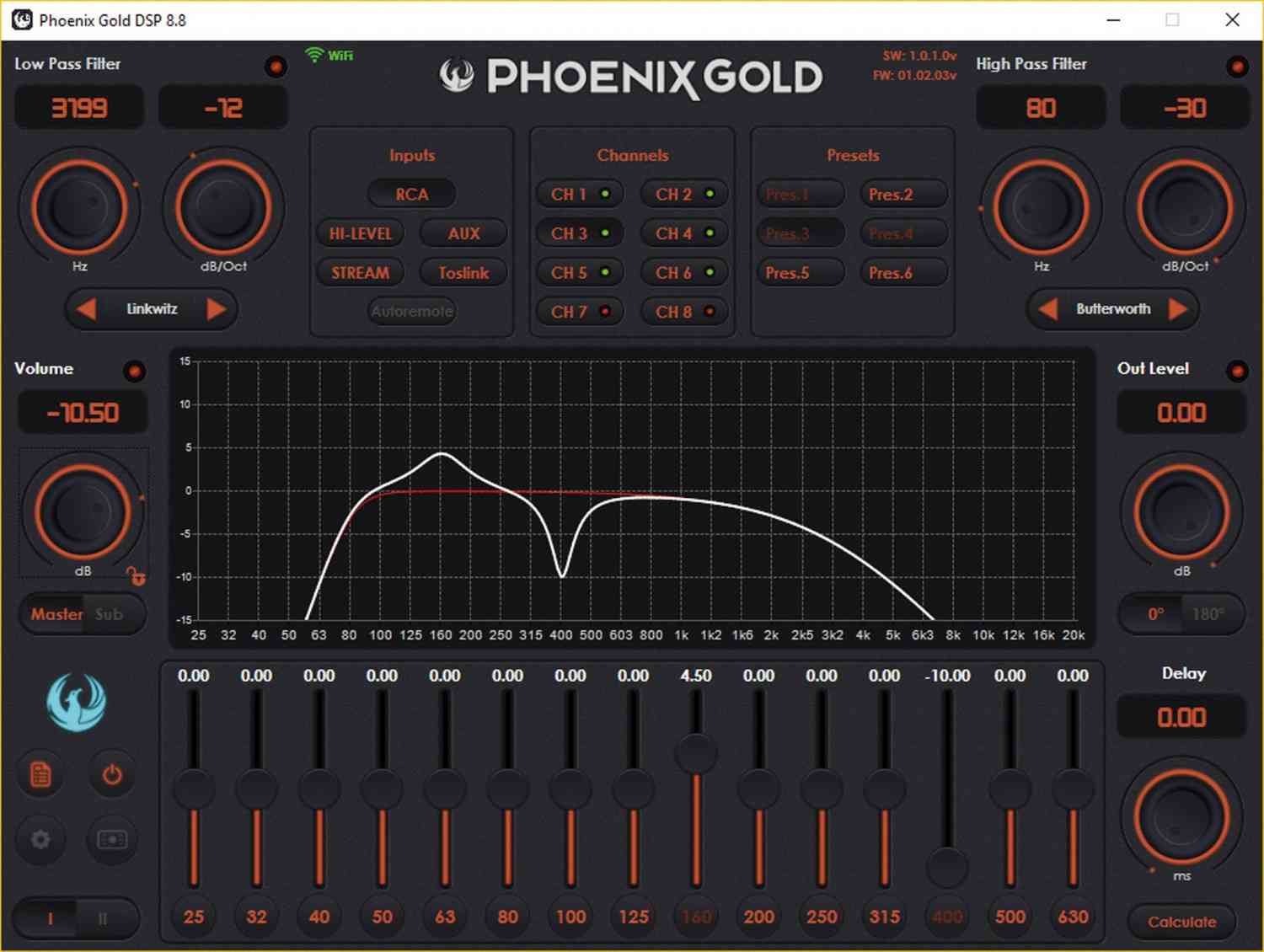Click the Calculate delay button
This screenshot has height=952, width=1264.
click(x=1181, y=922)
